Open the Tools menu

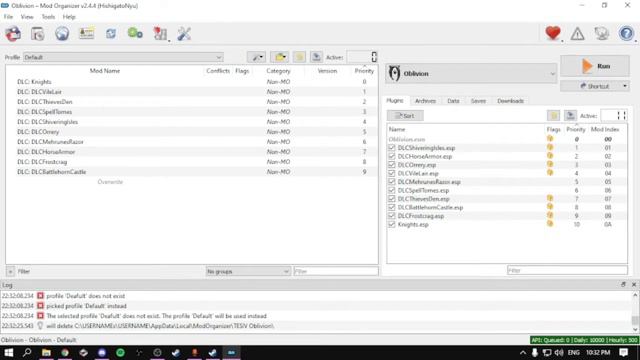(x=48, y=17)
